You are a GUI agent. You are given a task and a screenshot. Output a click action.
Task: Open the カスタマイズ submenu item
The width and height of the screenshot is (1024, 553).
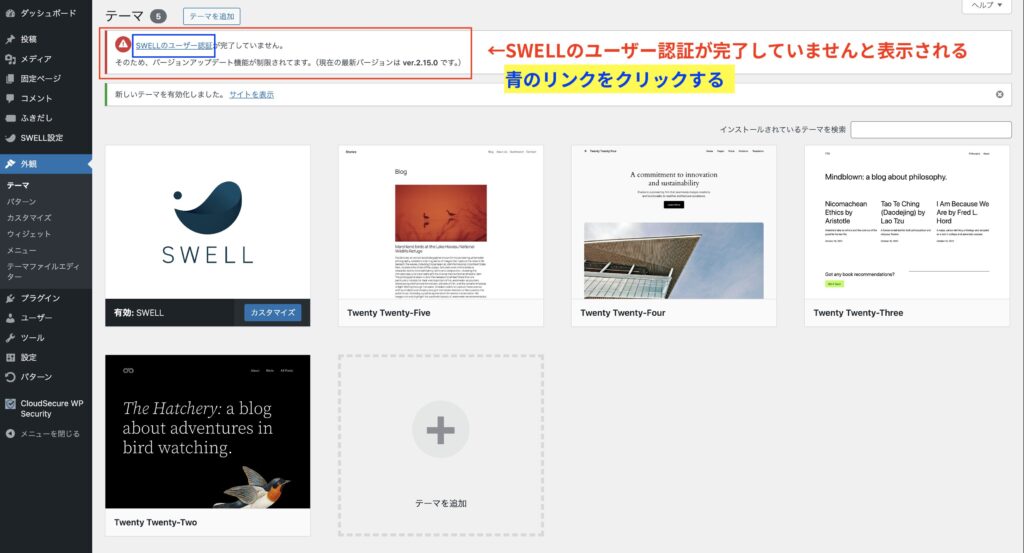tap(29, 218)
